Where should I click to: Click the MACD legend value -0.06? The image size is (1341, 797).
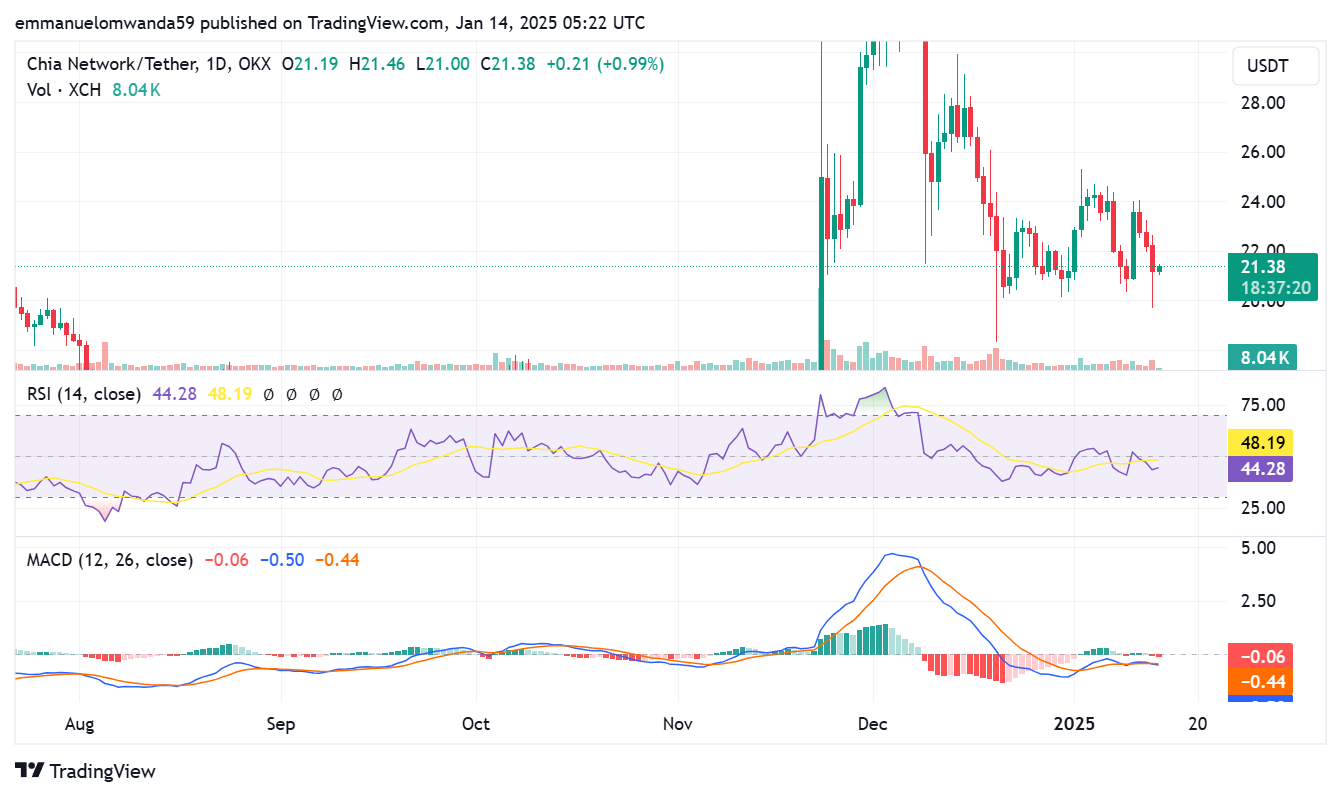226,560
